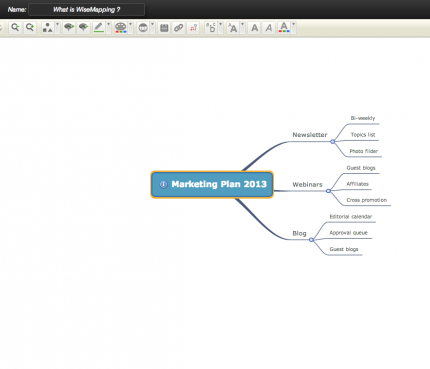Open the font size dropdown arrow

(242, 28)
